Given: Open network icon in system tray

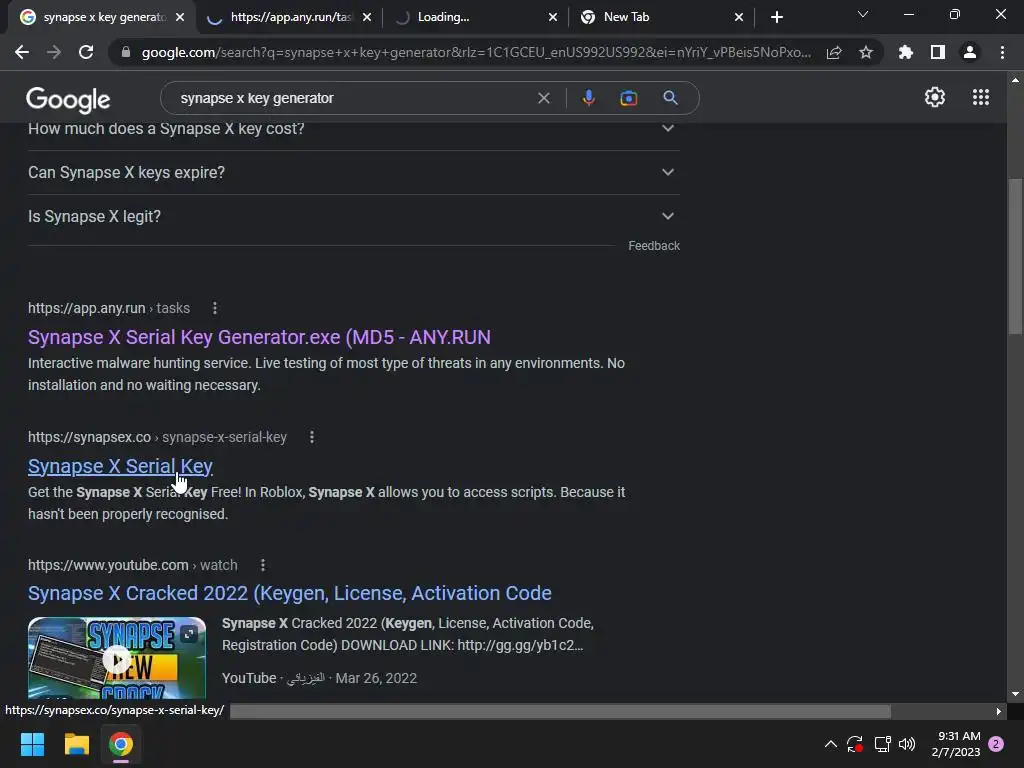Looking at the screenshot, I should pyautogui.click(x=882, y=744).
